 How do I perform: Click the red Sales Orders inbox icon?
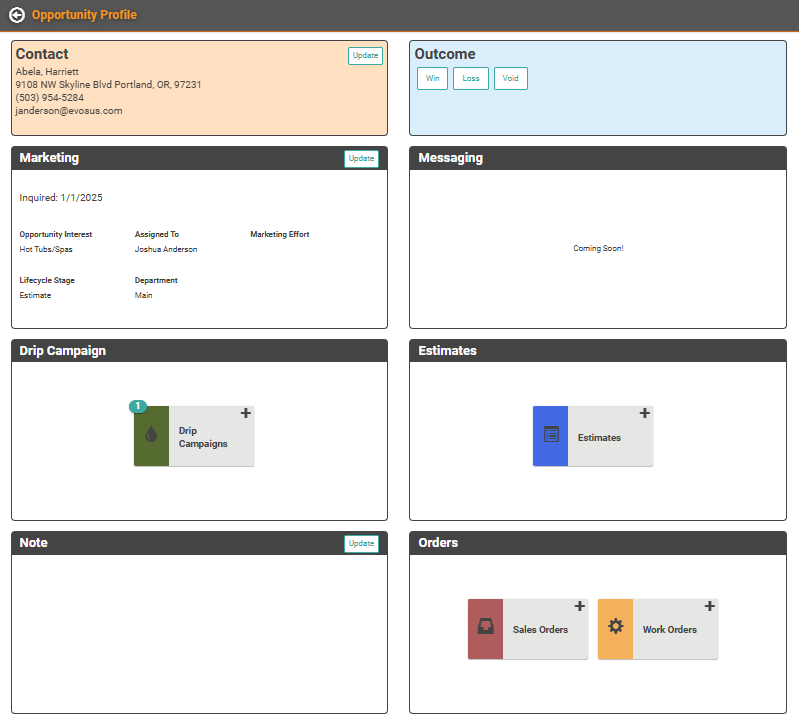(485, 628)
